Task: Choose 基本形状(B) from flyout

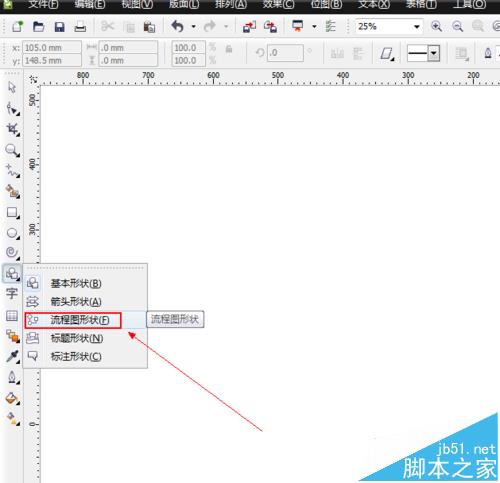Action: (x=85, y=283)
